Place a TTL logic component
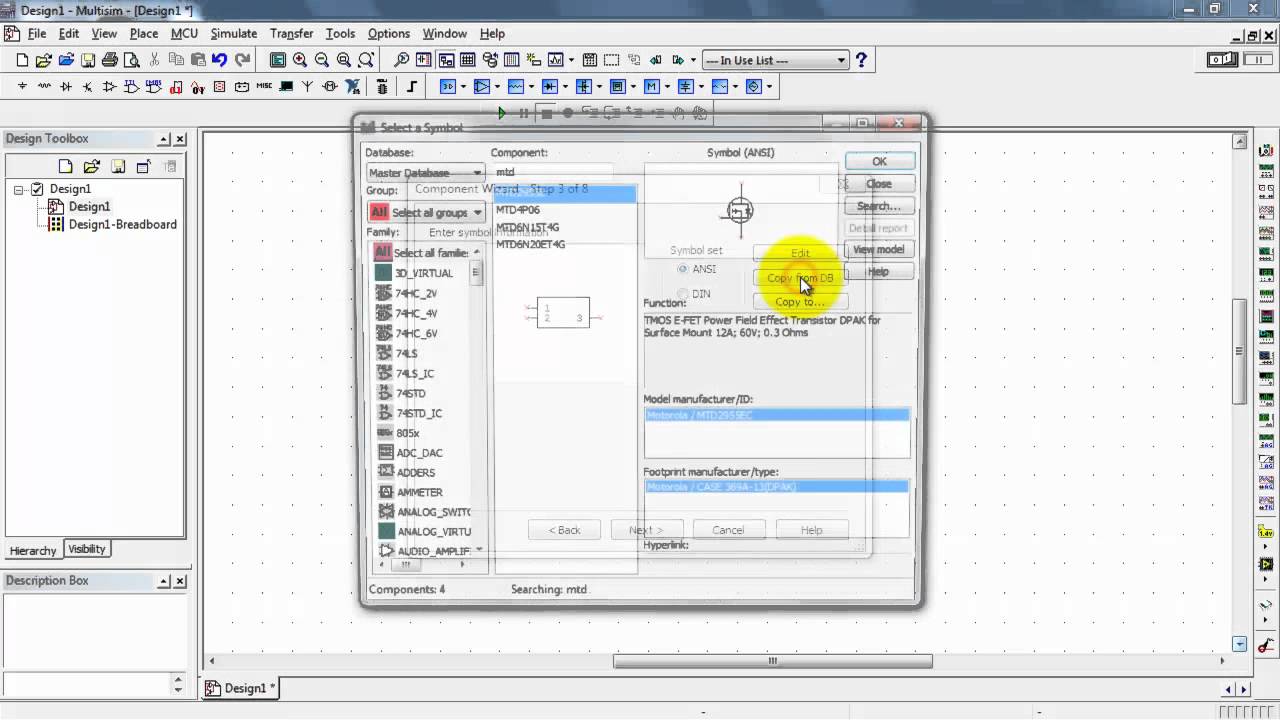 coord(132,87)
